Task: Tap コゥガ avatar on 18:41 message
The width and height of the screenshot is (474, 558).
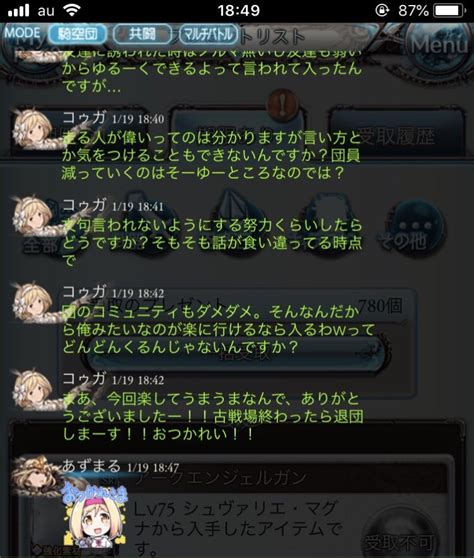Action: [34, 216]
